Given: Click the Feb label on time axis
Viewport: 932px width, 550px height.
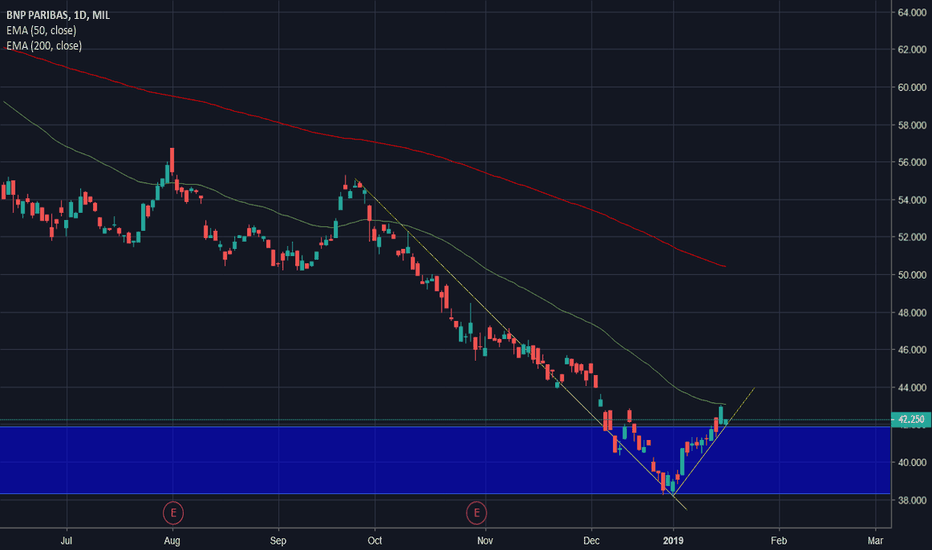Looking at the screenshot, I should [779, 540].
